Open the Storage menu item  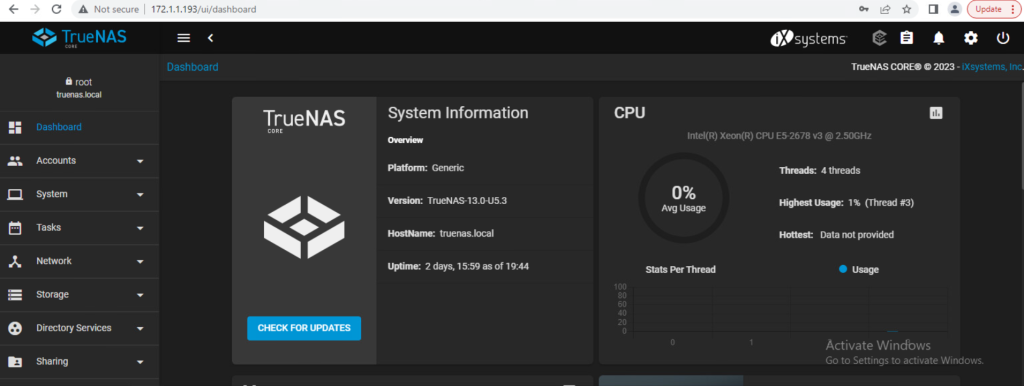(80, 295)
